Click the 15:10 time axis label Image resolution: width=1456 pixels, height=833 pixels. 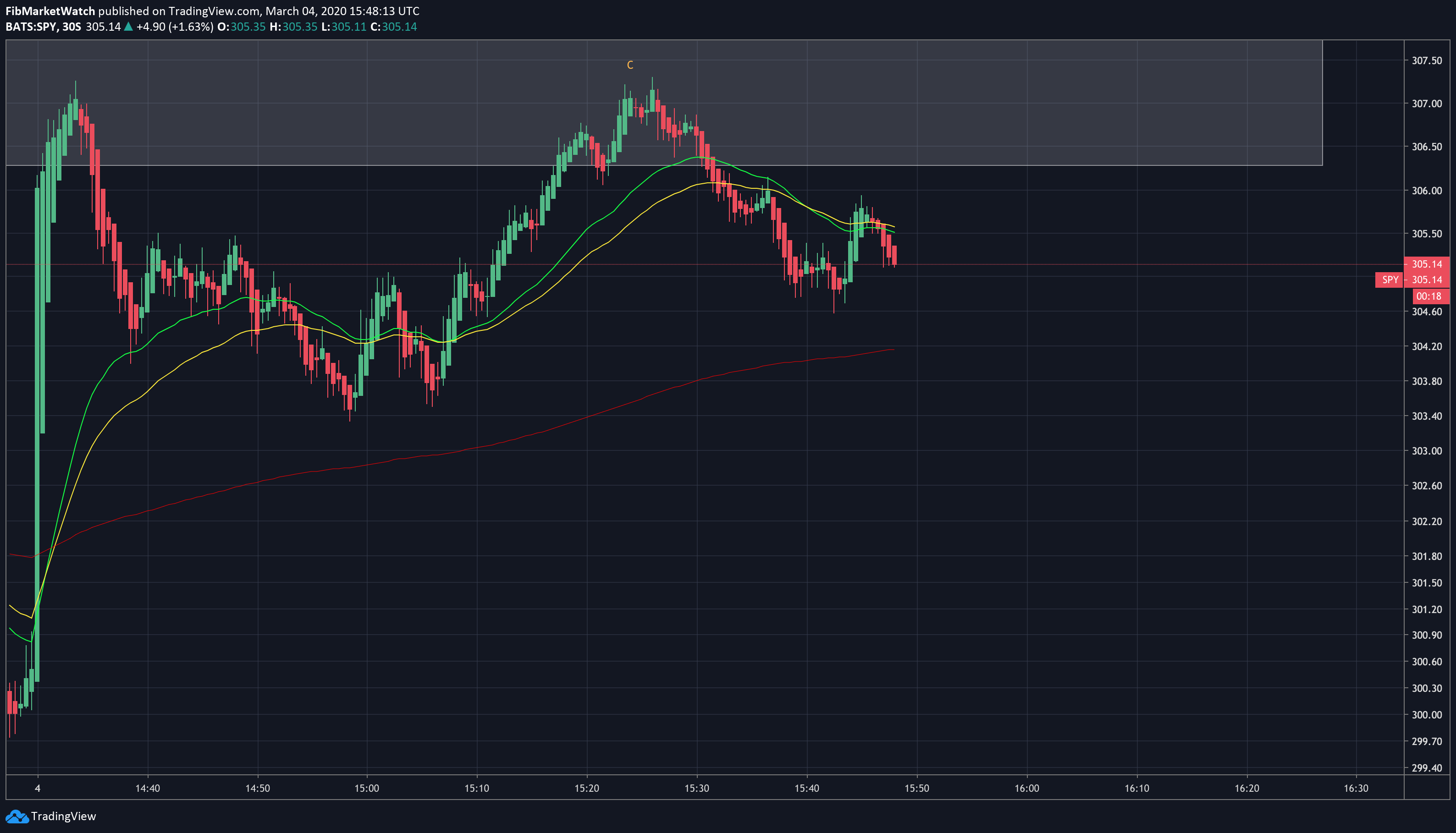tap(477, 789)
